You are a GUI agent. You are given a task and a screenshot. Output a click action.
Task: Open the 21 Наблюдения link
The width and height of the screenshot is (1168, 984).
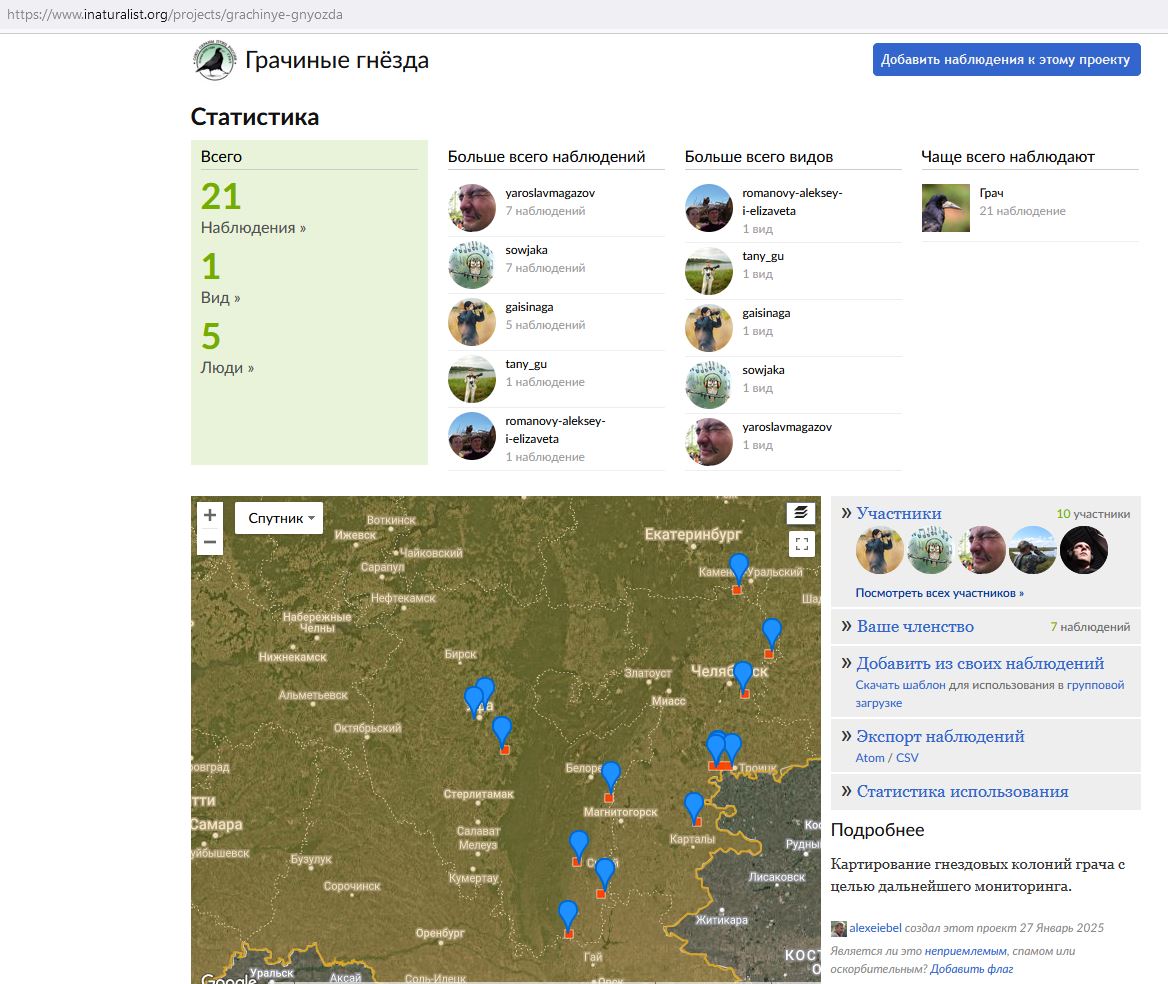tap(253, 208)
